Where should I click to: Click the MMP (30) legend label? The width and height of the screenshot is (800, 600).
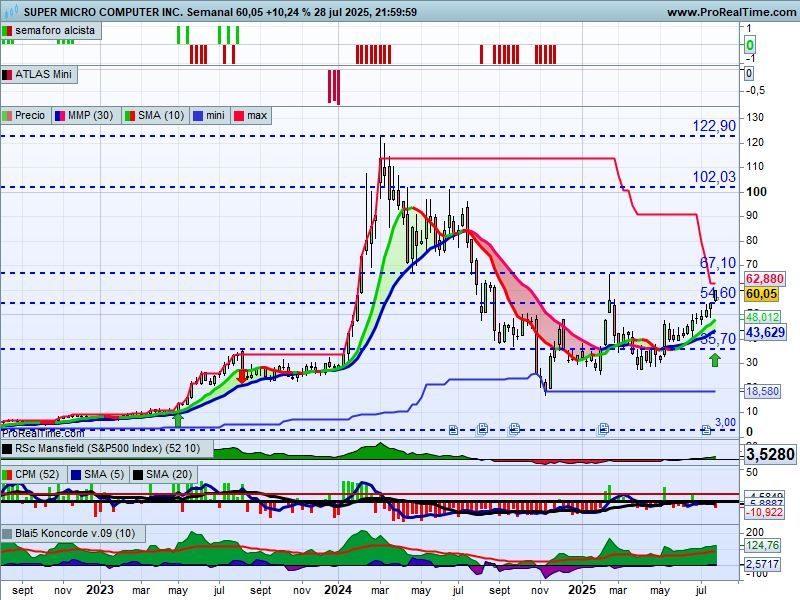90,115
